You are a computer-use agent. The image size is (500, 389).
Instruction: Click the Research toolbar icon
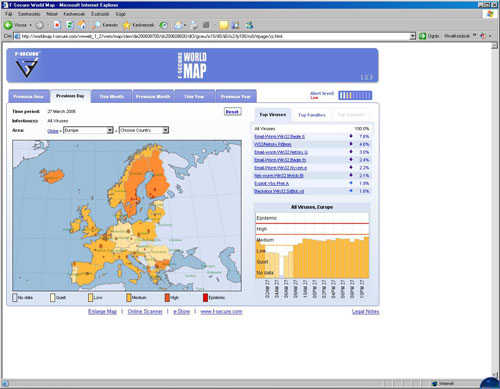tap(236, 25)
